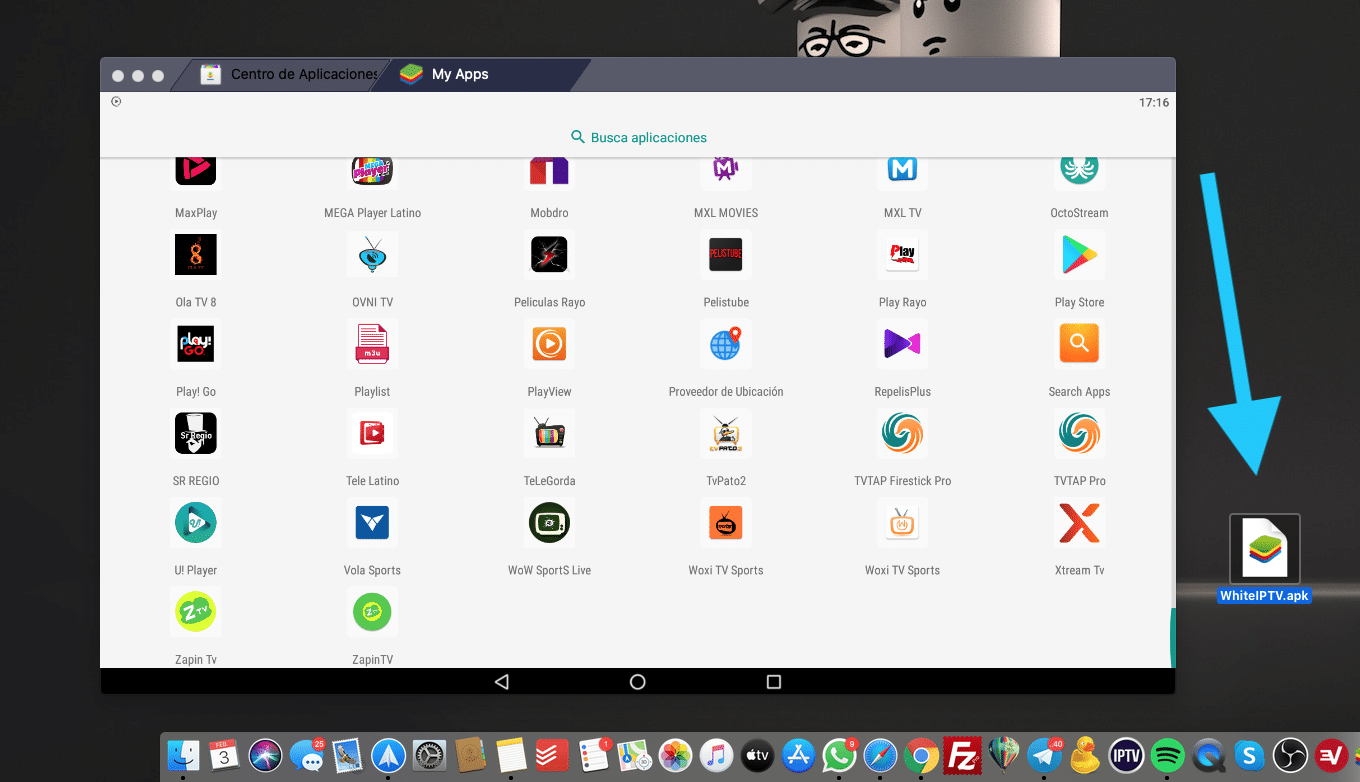The image size is (1360, 782).
Task: Open the Pelistube app
Action: [x=726, y=255]
